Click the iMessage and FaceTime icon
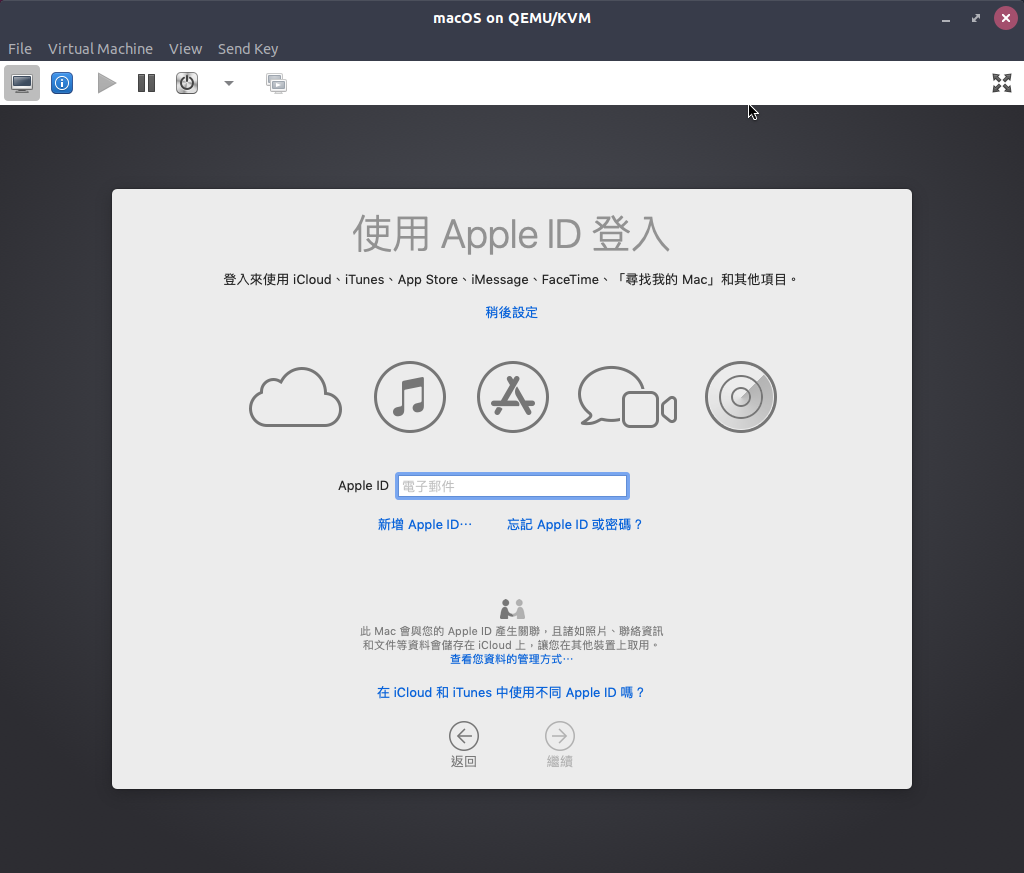The image size is (1024, 873). 627,397
